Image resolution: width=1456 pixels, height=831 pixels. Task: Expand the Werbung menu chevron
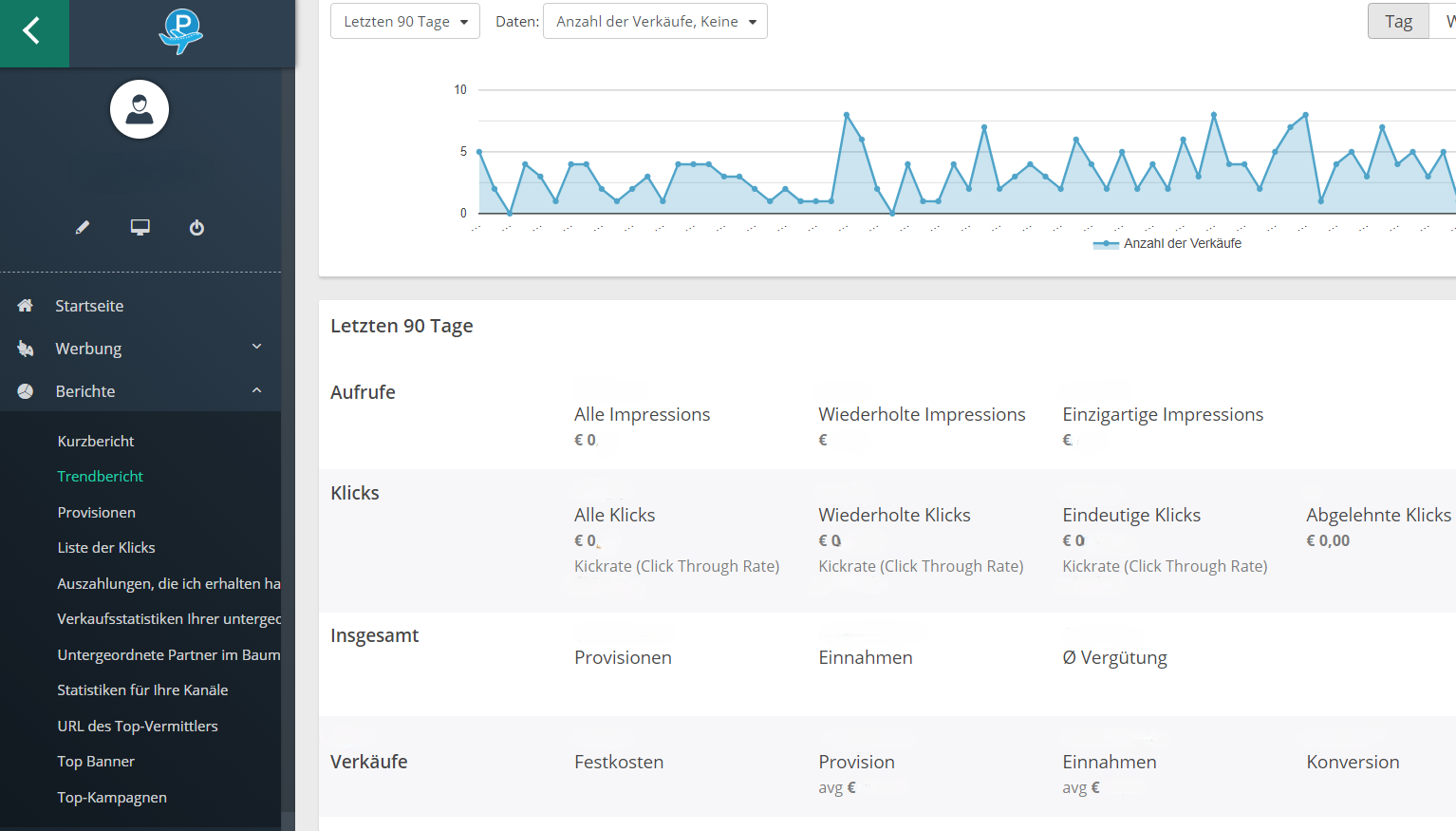click(x=256, y=348)
